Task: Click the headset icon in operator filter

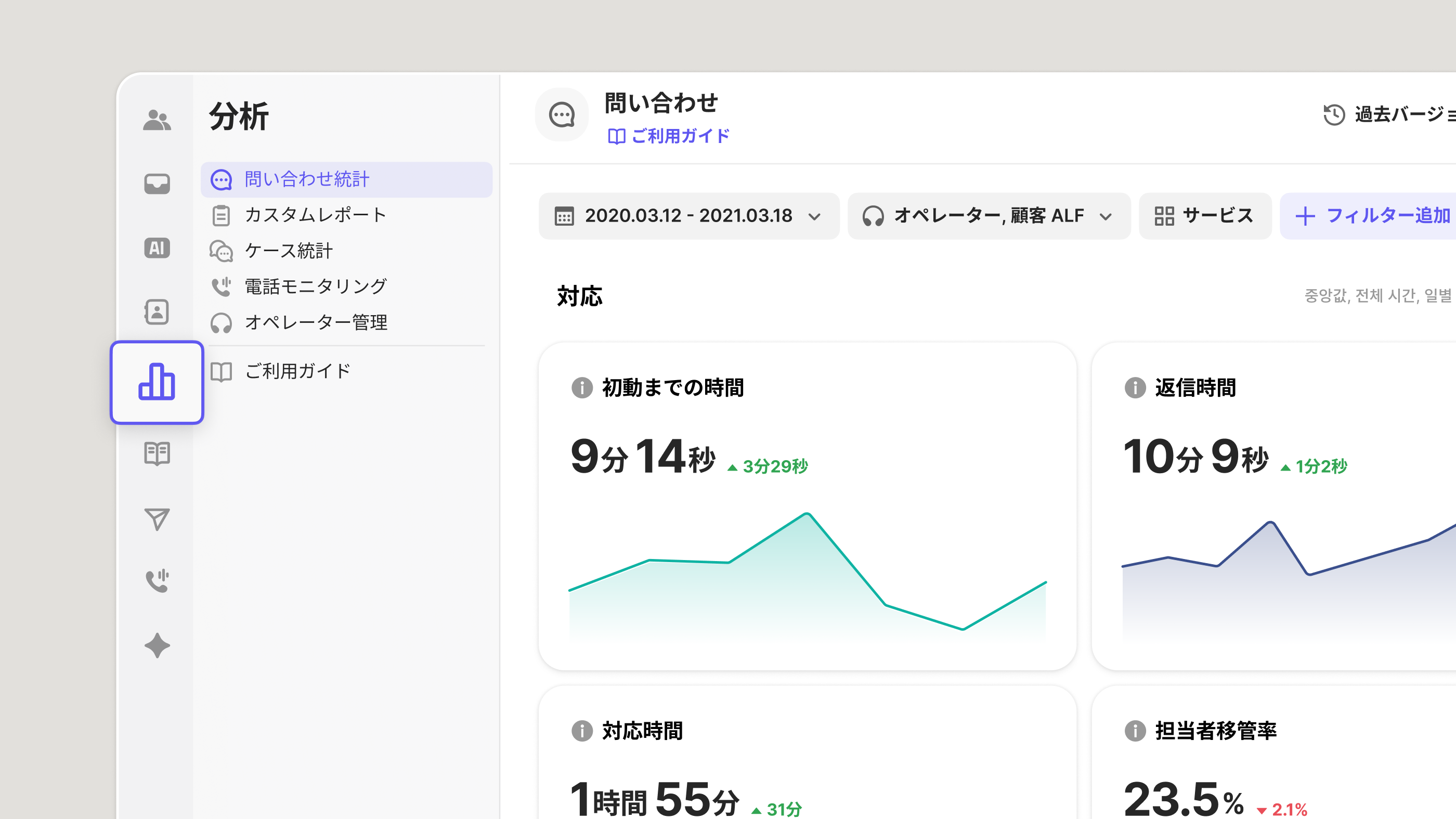Action: point(873,216)
